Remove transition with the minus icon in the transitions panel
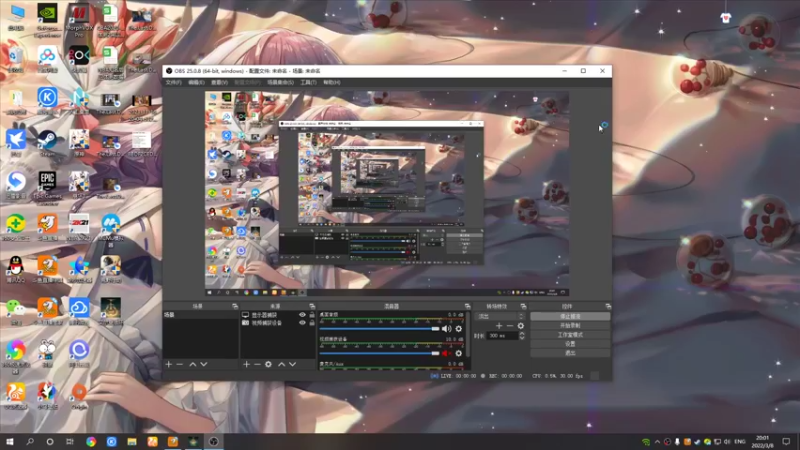Screen dimensions: 800x450 tap(510, 326)
